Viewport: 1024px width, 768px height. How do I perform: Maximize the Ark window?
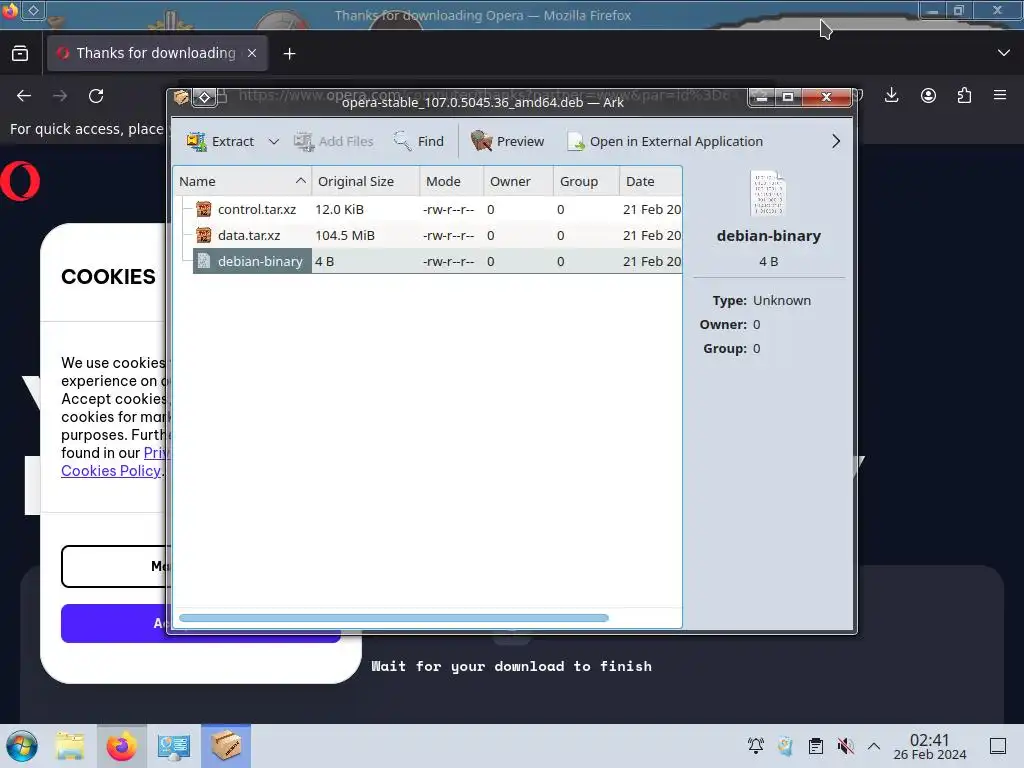pyautogui.click(x=788, y=97)
